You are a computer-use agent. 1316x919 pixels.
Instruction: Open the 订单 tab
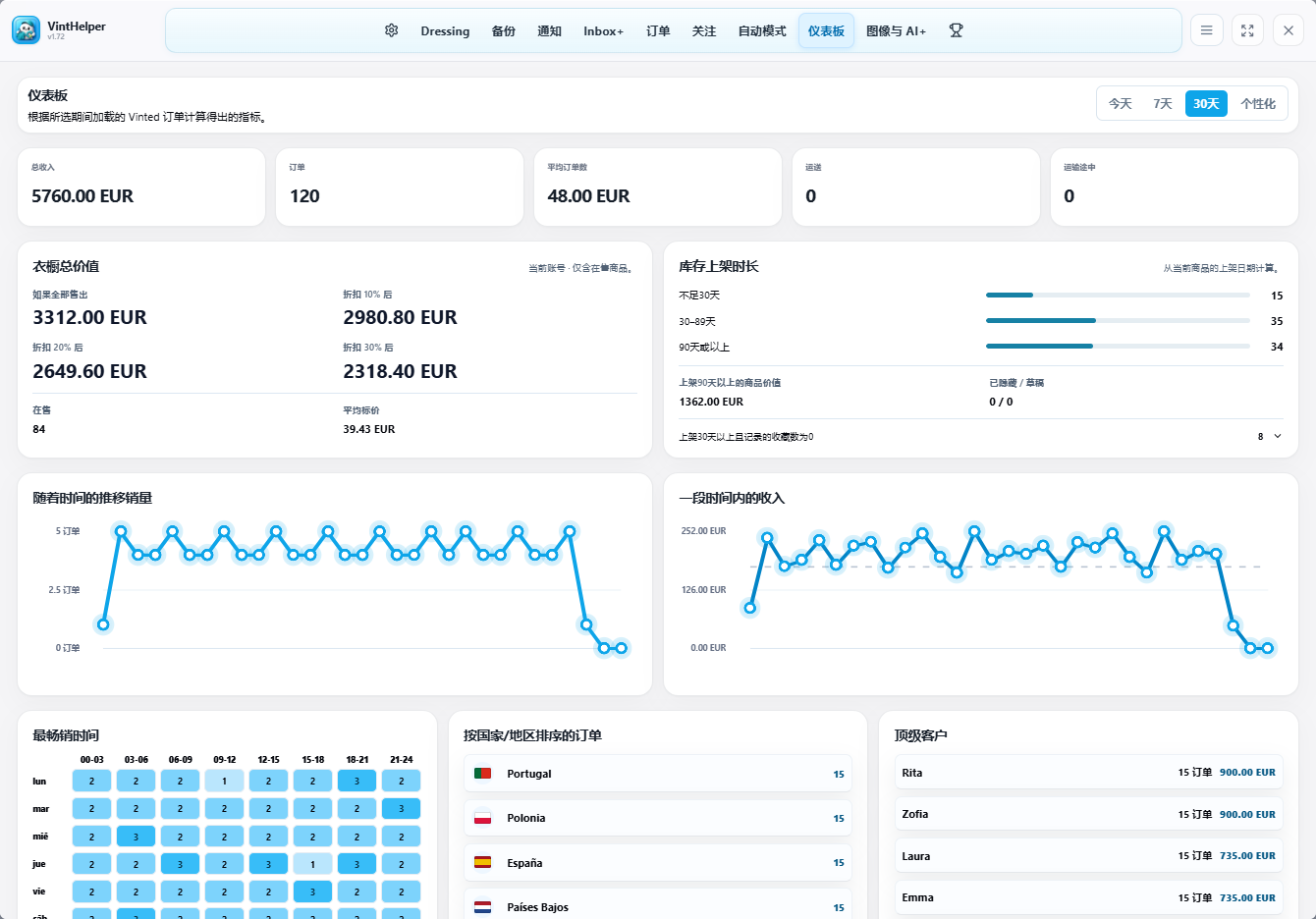pyautogui.click(x=658, y=31)
